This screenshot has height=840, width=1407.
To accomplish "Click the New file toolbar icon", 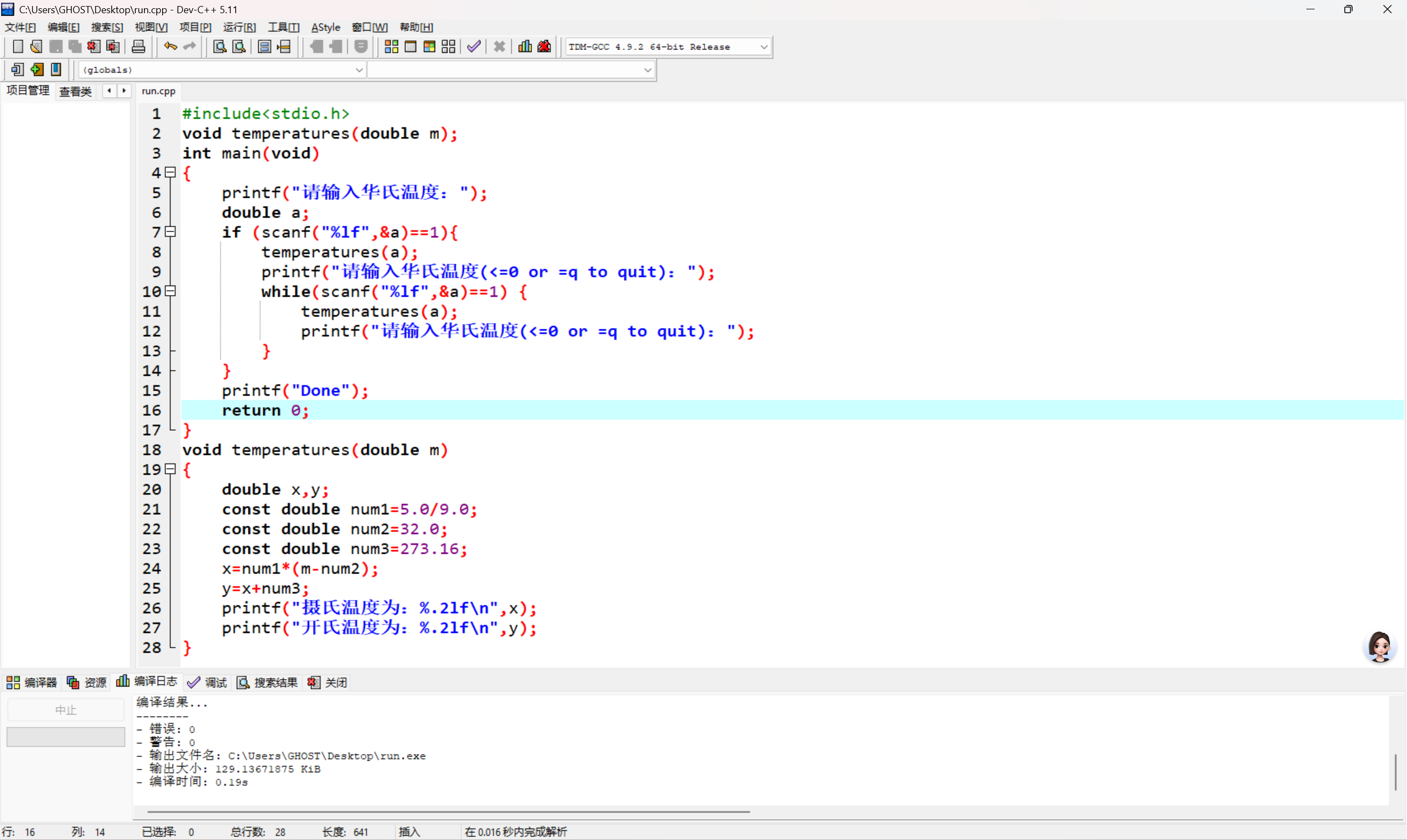I will [18, 47].
